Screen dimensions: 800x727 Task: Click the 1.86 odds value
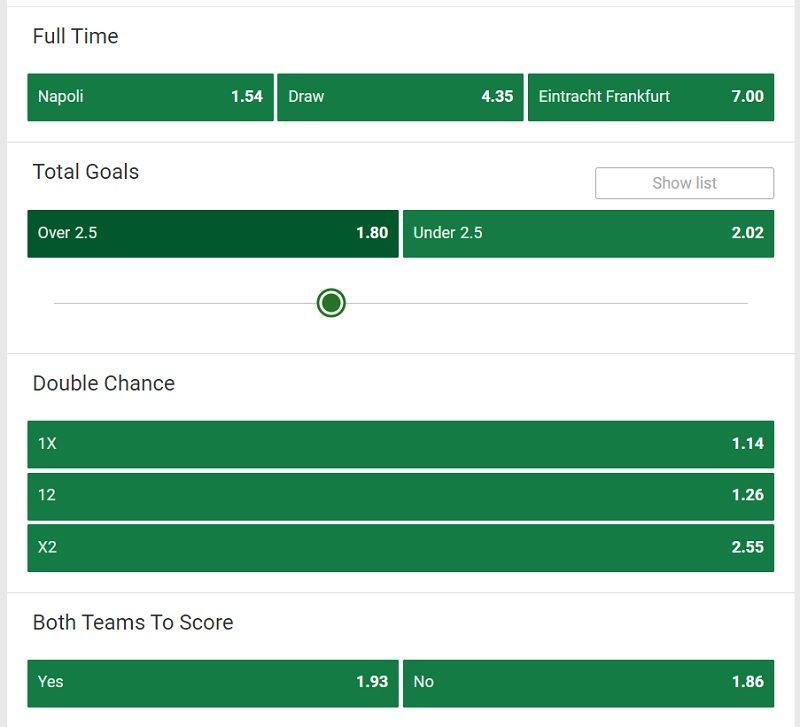tap(747, 682)
